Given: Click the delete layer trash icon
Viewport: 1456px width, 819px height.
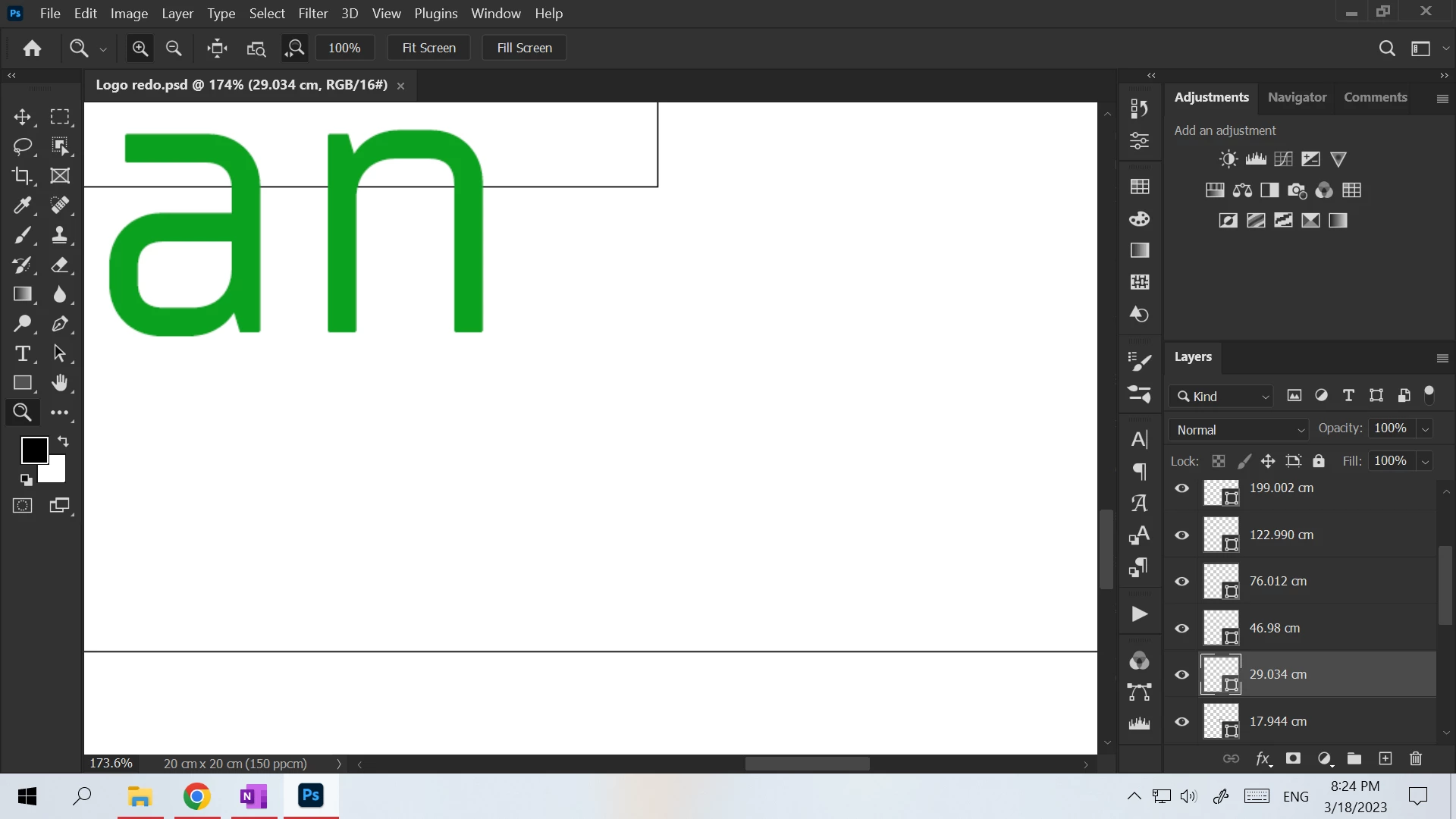Looking at the screenshot, I should coord(1415,758).
